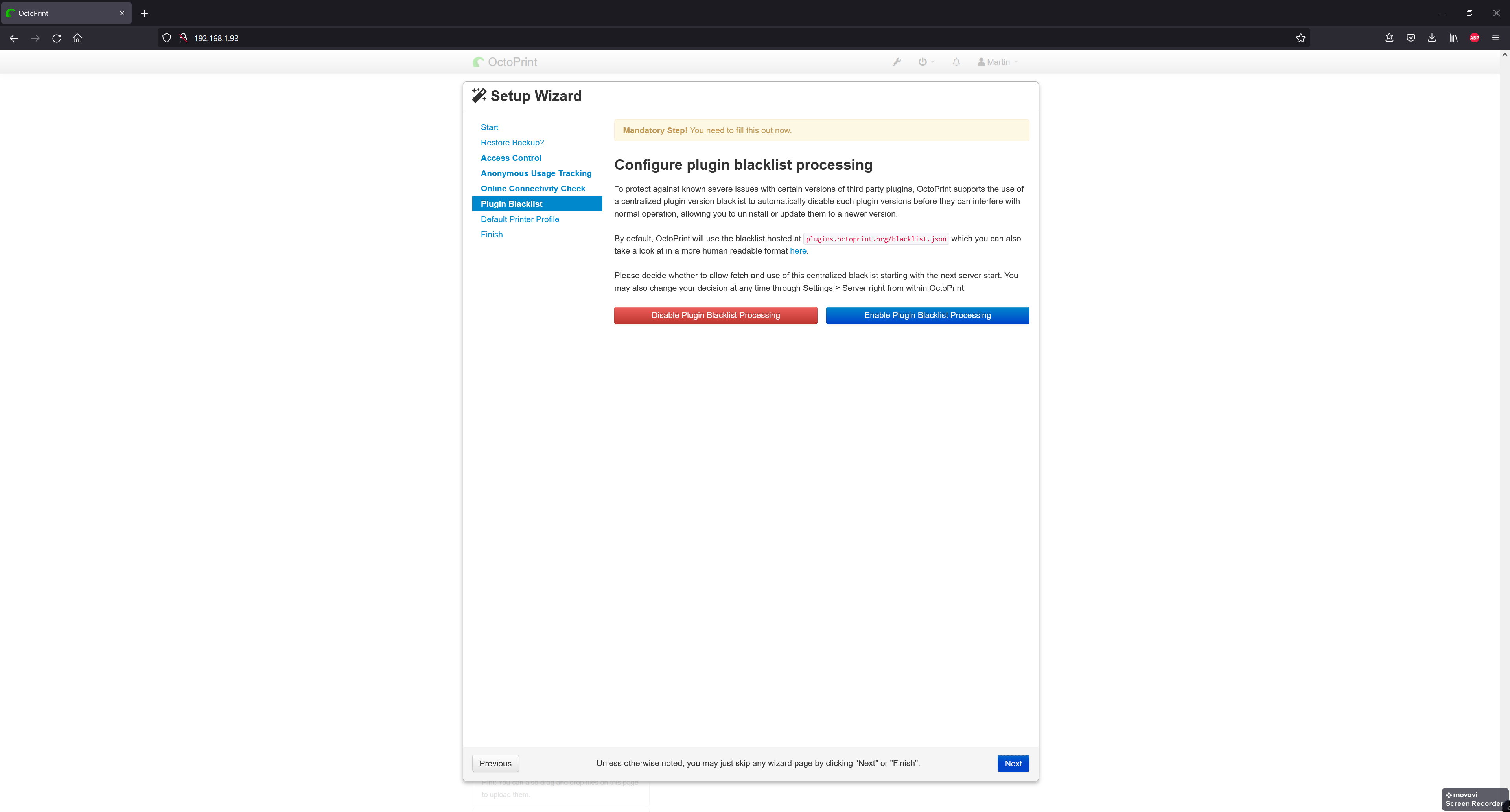Click Enable Plugin Blacklist Processing button

[927, 315]
